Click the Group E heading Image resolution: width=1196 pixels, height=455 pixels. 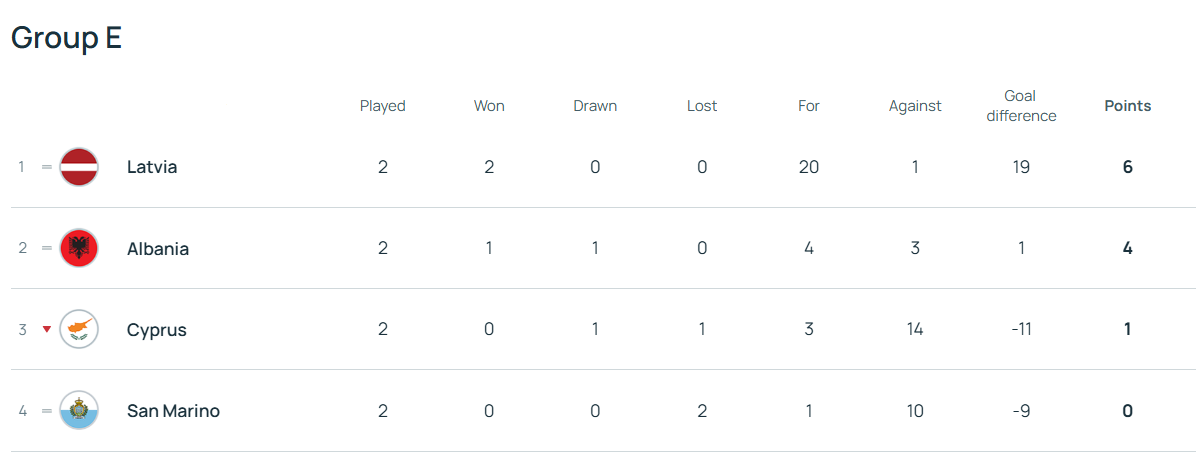click(x=66, y=38)
